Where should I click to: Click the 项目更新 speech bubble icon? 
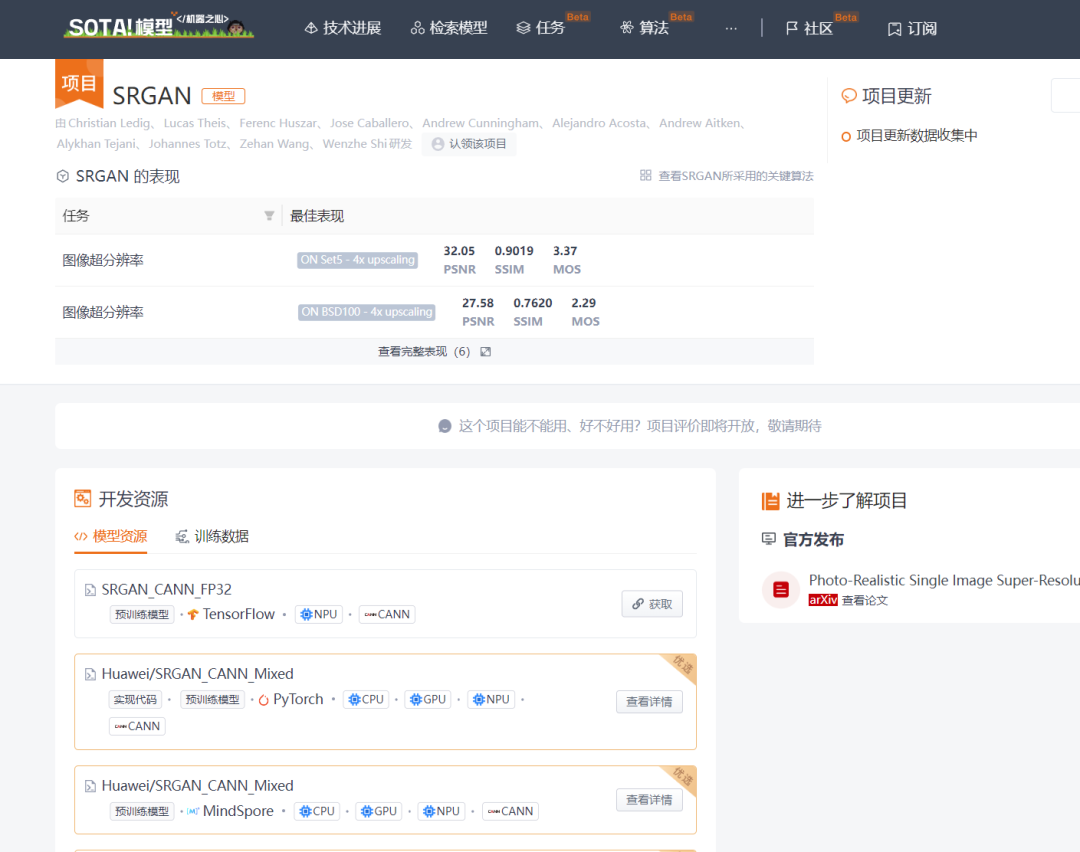coord(849,96)
